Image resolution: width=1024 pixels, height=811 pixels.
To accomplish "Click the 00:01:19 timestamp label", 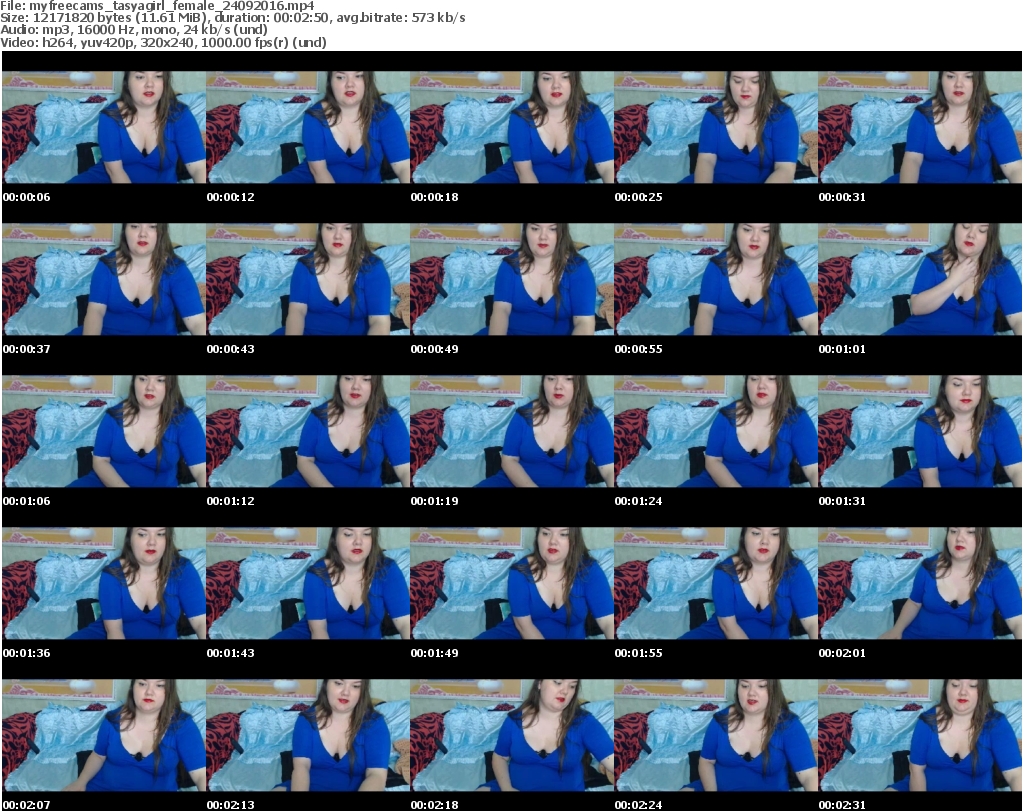I will [x=434, y=501].
